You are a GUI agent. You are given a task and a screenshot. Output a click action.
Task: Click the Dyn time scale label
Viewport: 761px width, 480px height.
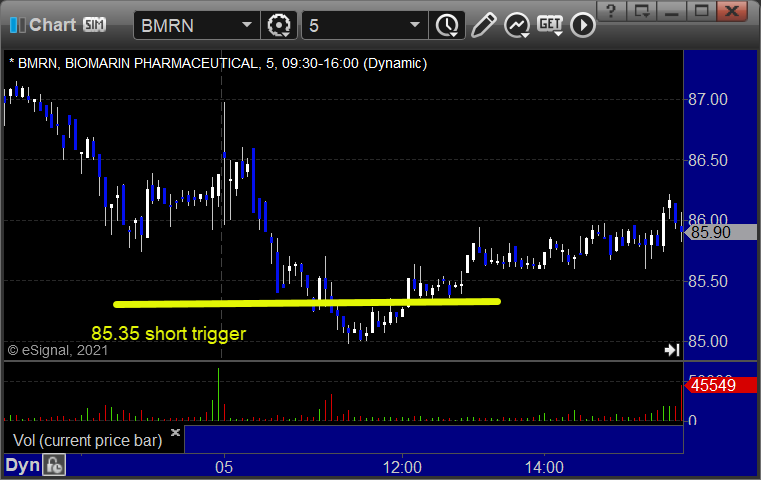click(x=22, y=465)
